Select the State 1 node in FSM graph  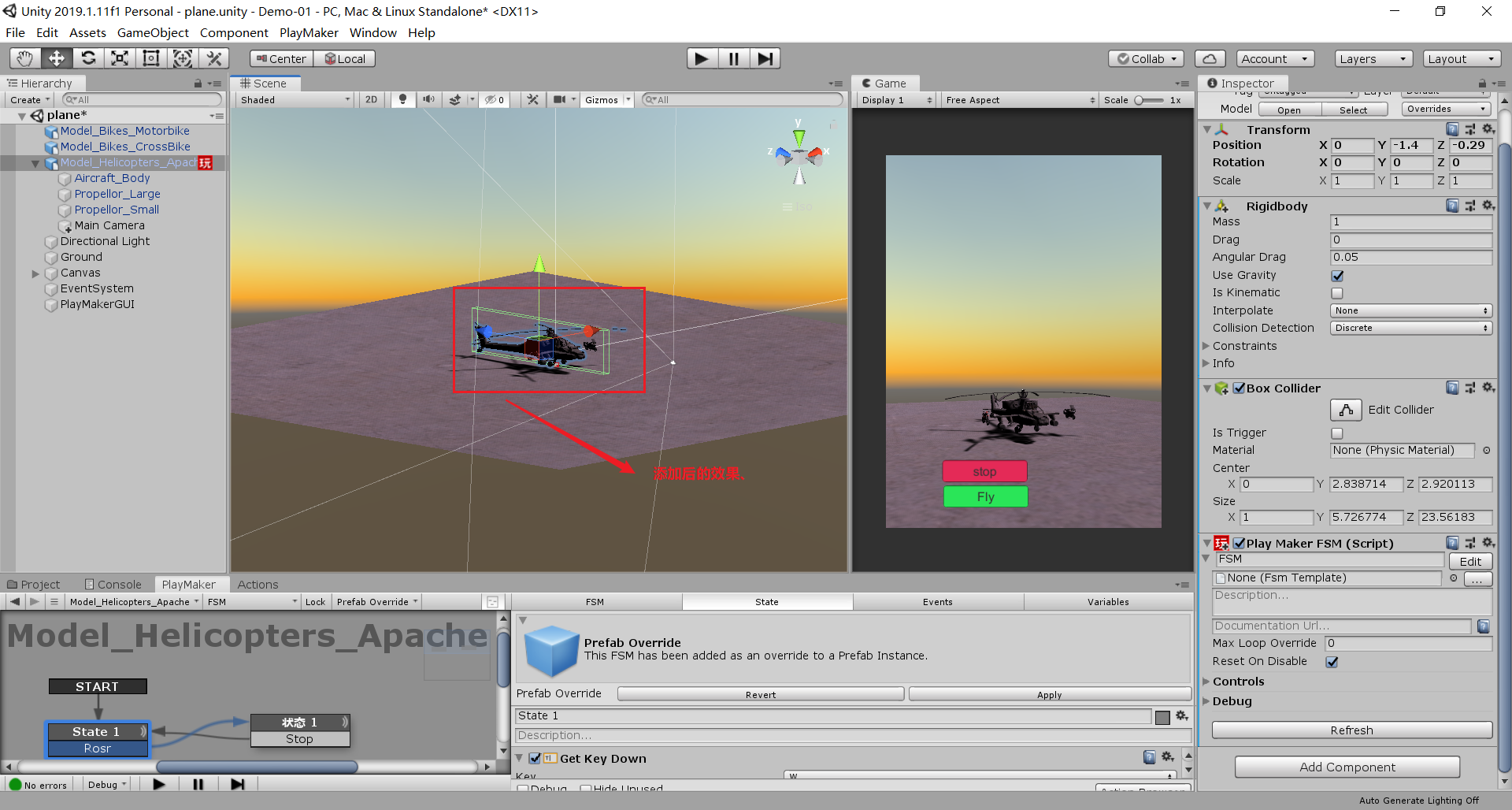pyautogui.click(x=97, y=731)
